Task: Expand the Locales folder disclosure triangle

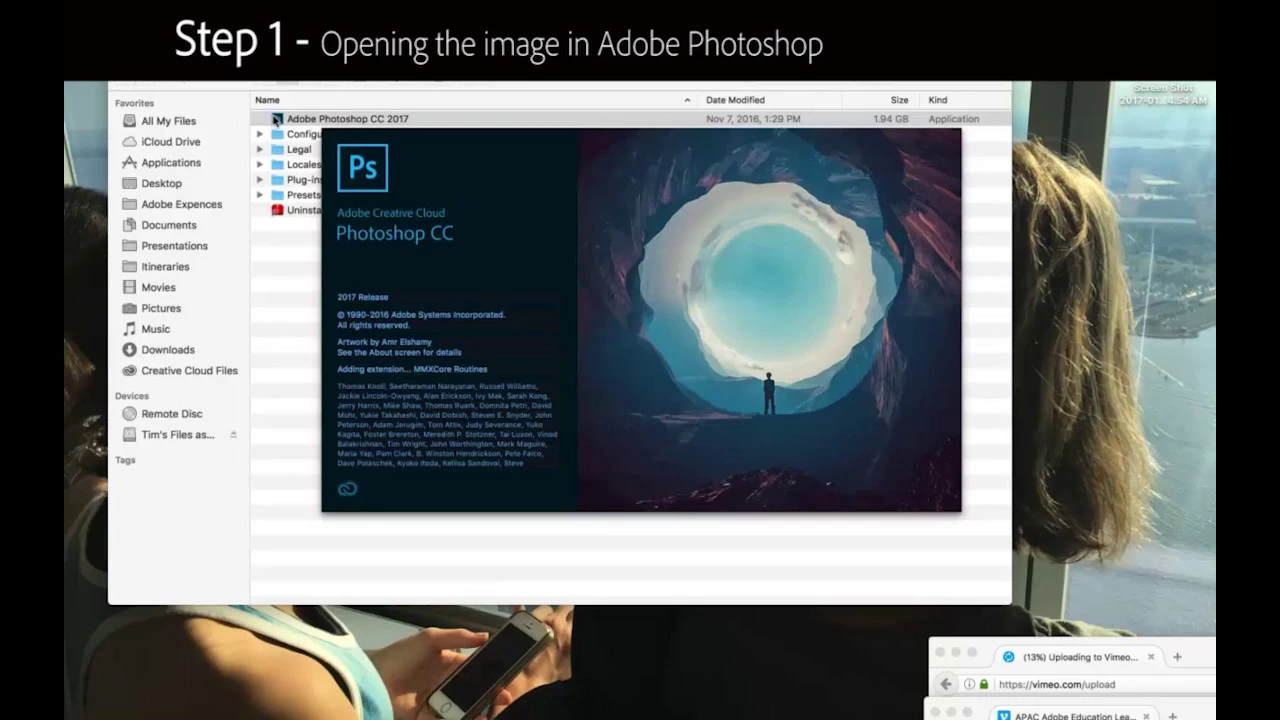Action: click(x=260, y=165)
